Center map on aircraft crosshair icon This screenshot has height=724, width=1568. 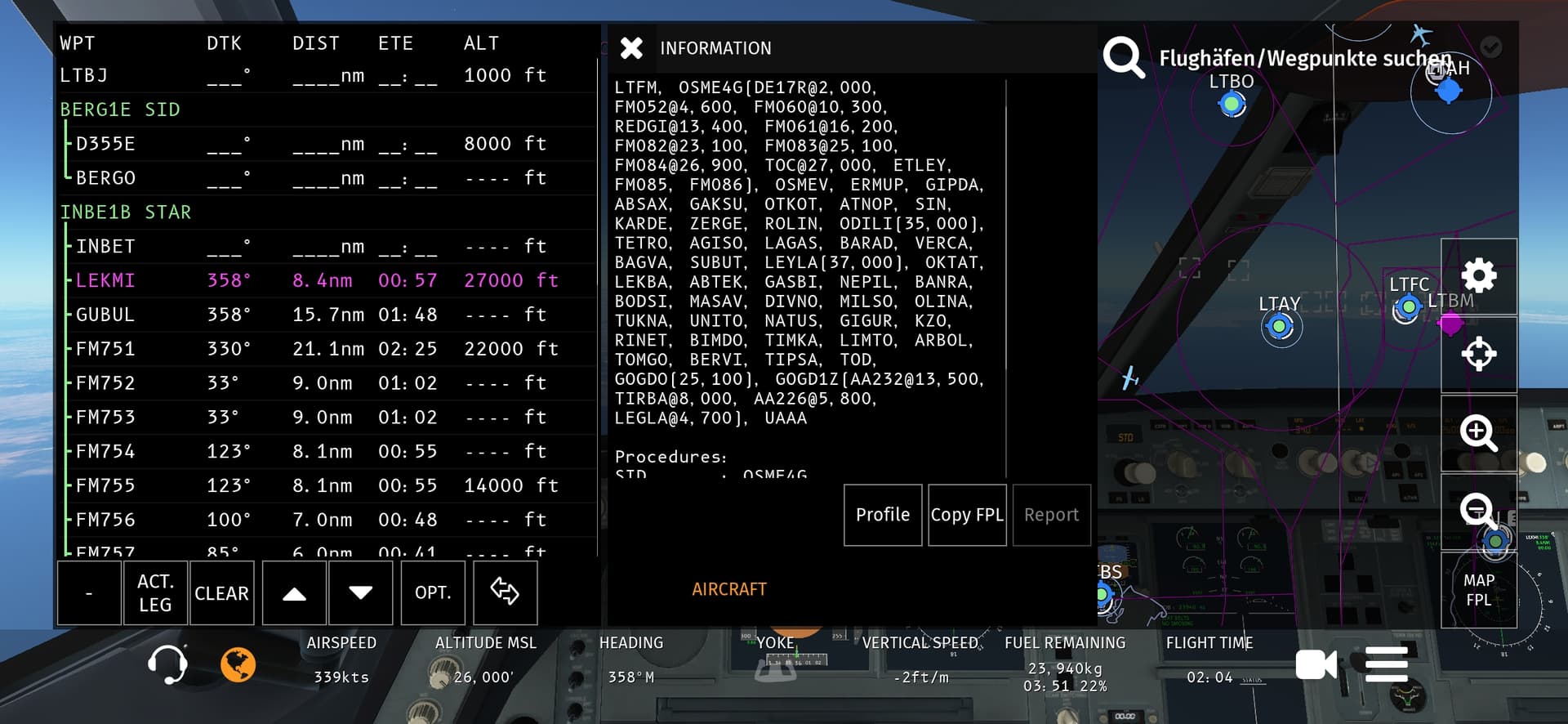pos(1479,355)
